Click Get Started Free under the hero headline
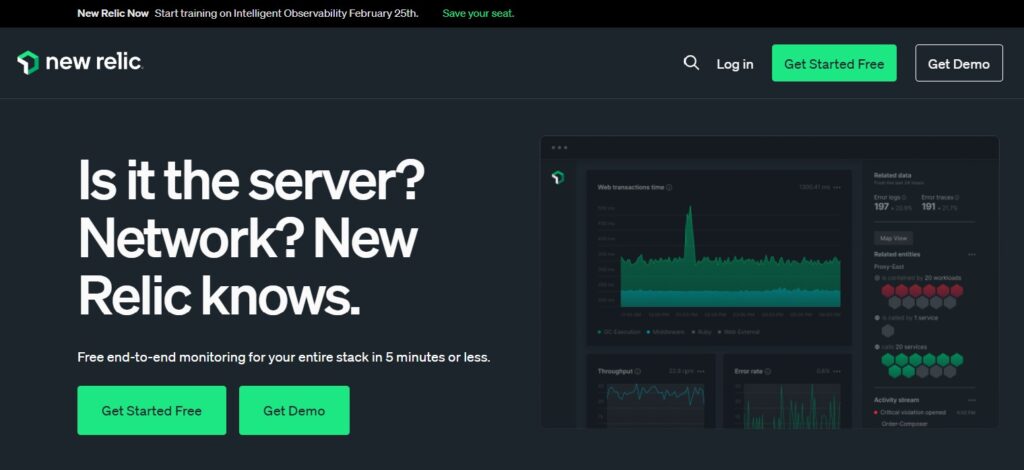Image resolution: width=1024 pixels, height=470 pixels. pos(152,411)
